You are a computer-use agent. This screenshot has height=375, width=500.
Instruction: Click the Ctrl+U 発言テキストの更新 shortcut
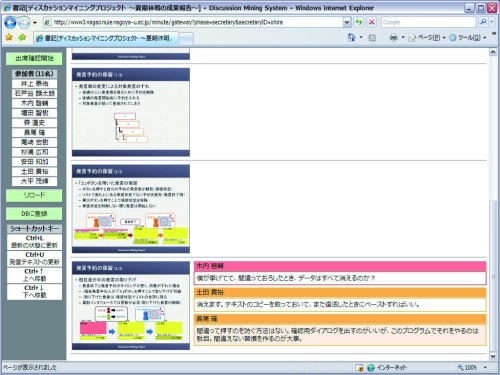pyautogui.click(x=34, y=258)
